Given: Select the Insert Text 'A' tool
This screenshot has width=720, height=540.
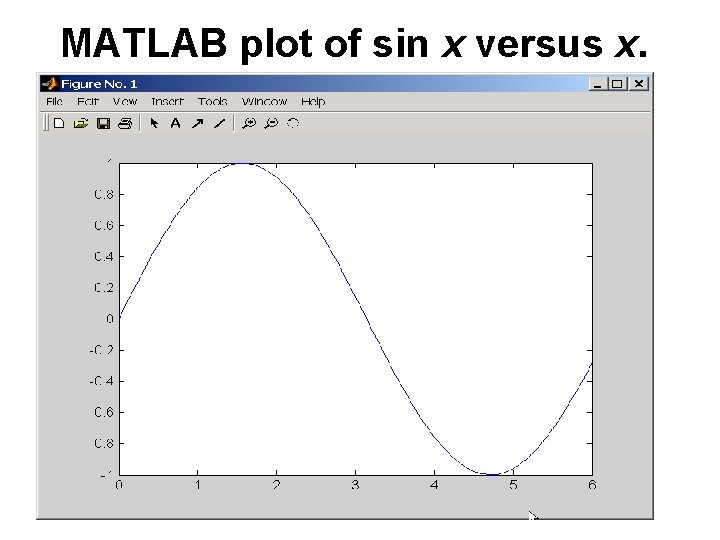Looking at the screenshot, I should [x=175, y=123].
